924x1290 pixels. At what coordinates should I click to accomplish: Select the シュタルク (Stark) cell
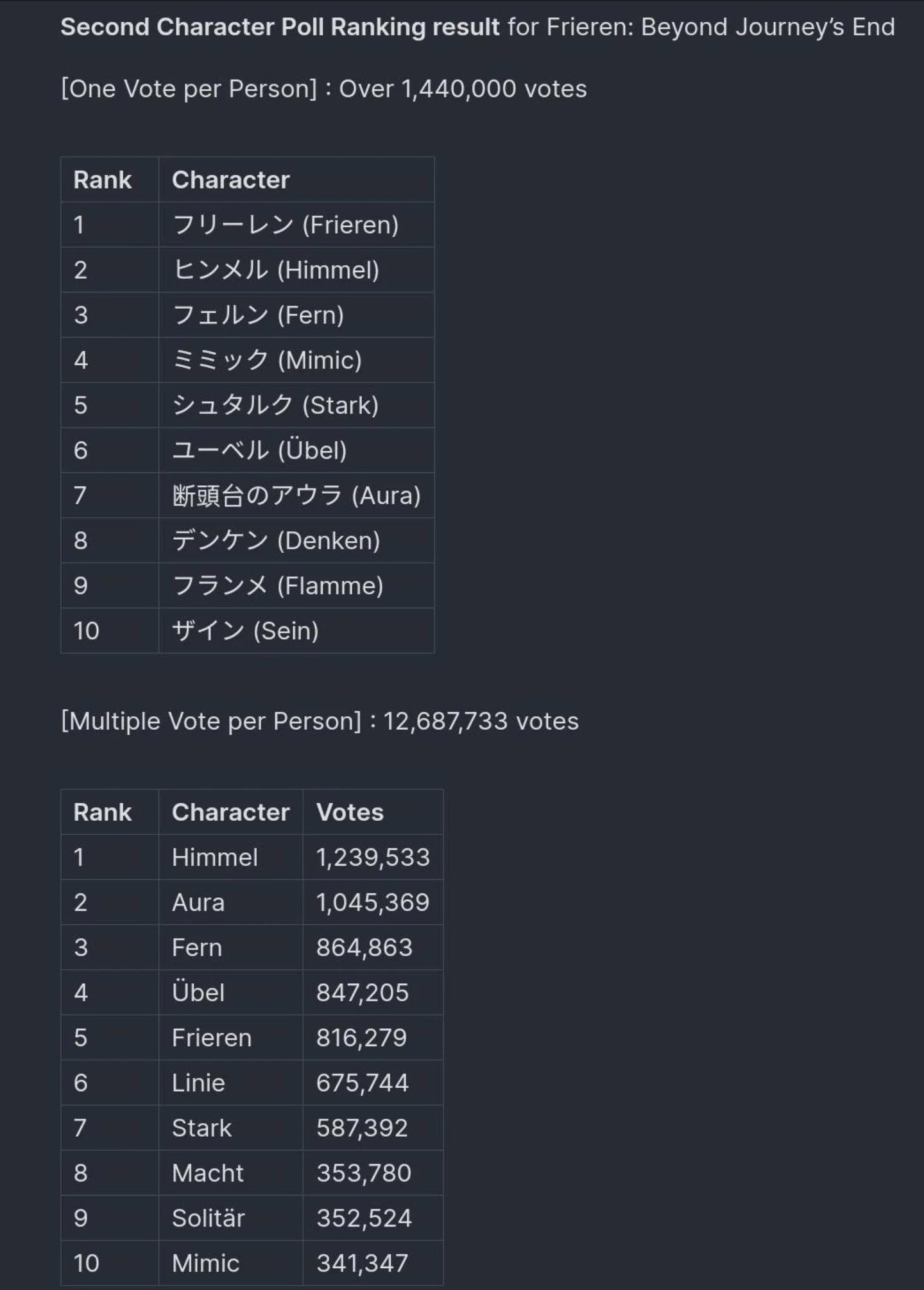click(x=296, y=405)
